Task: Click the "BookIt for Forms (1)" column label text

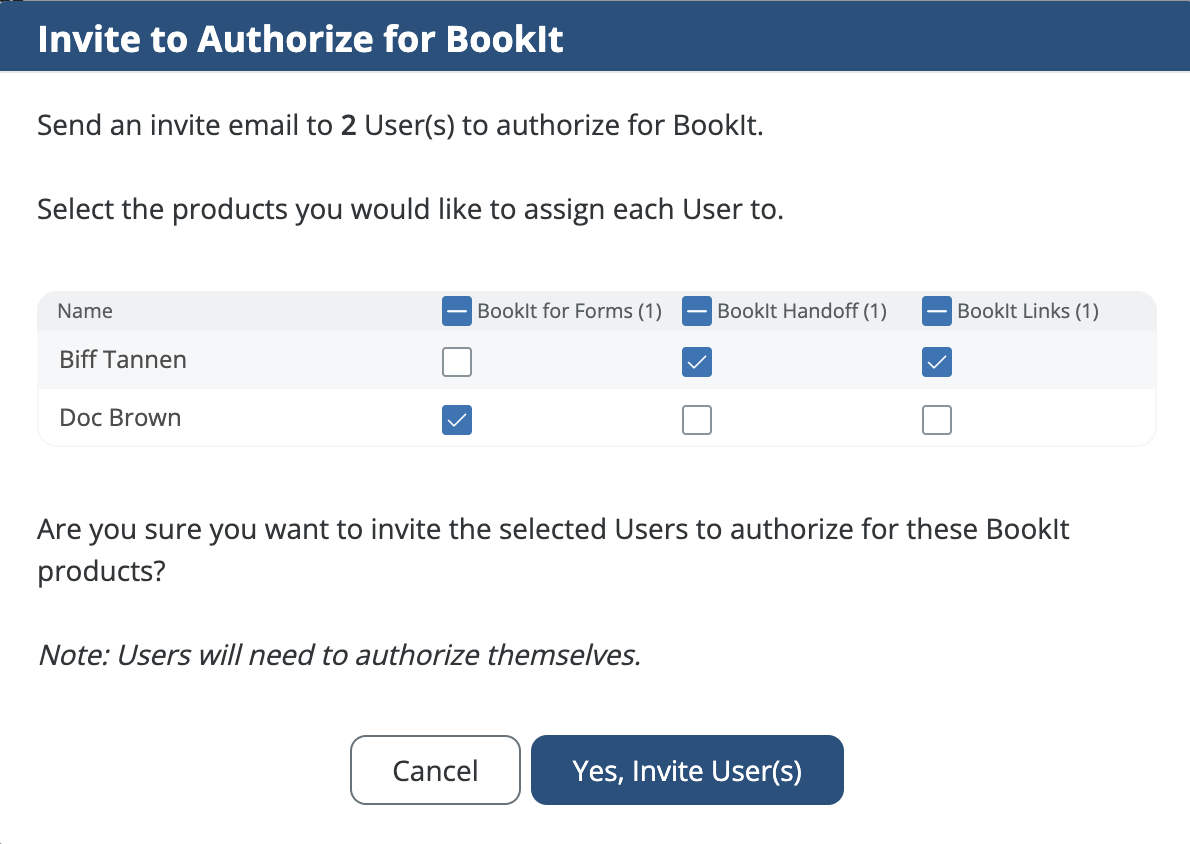Action: (569, 311)
